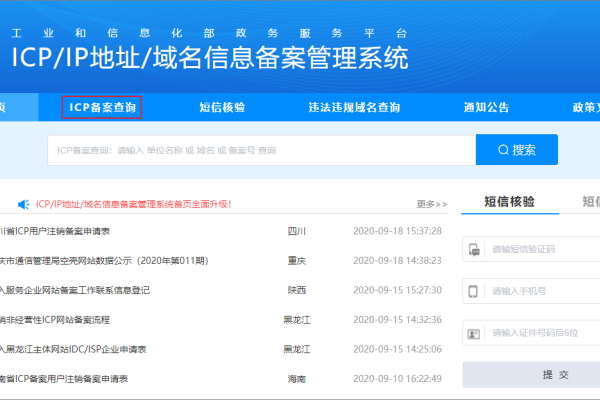This screenshot has height=400, width=600.
Task: Click the blue 搜索 search button
Action: [517, 150]
